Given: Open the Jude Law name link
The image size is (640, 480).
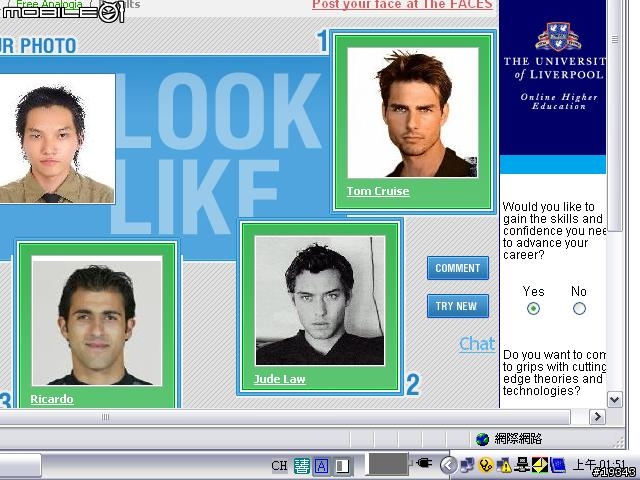Looking at the screenshot, I should tap(280, 379).
